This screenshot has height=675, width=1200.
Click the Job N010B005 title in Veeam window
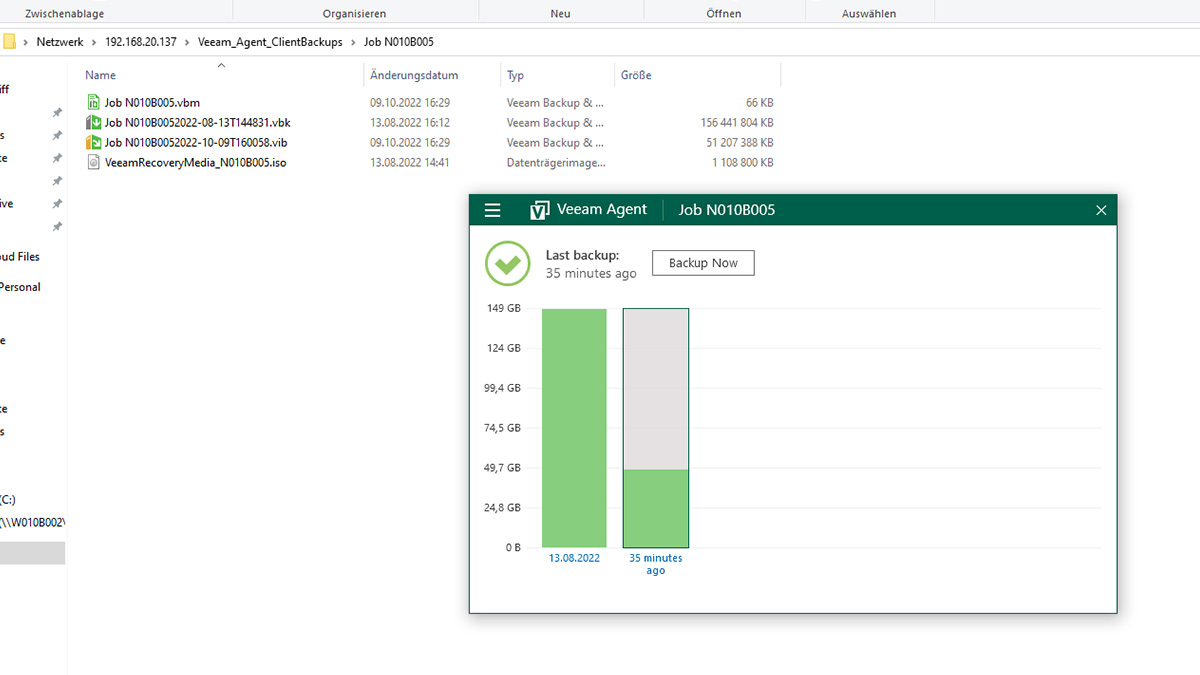point(727,210)
